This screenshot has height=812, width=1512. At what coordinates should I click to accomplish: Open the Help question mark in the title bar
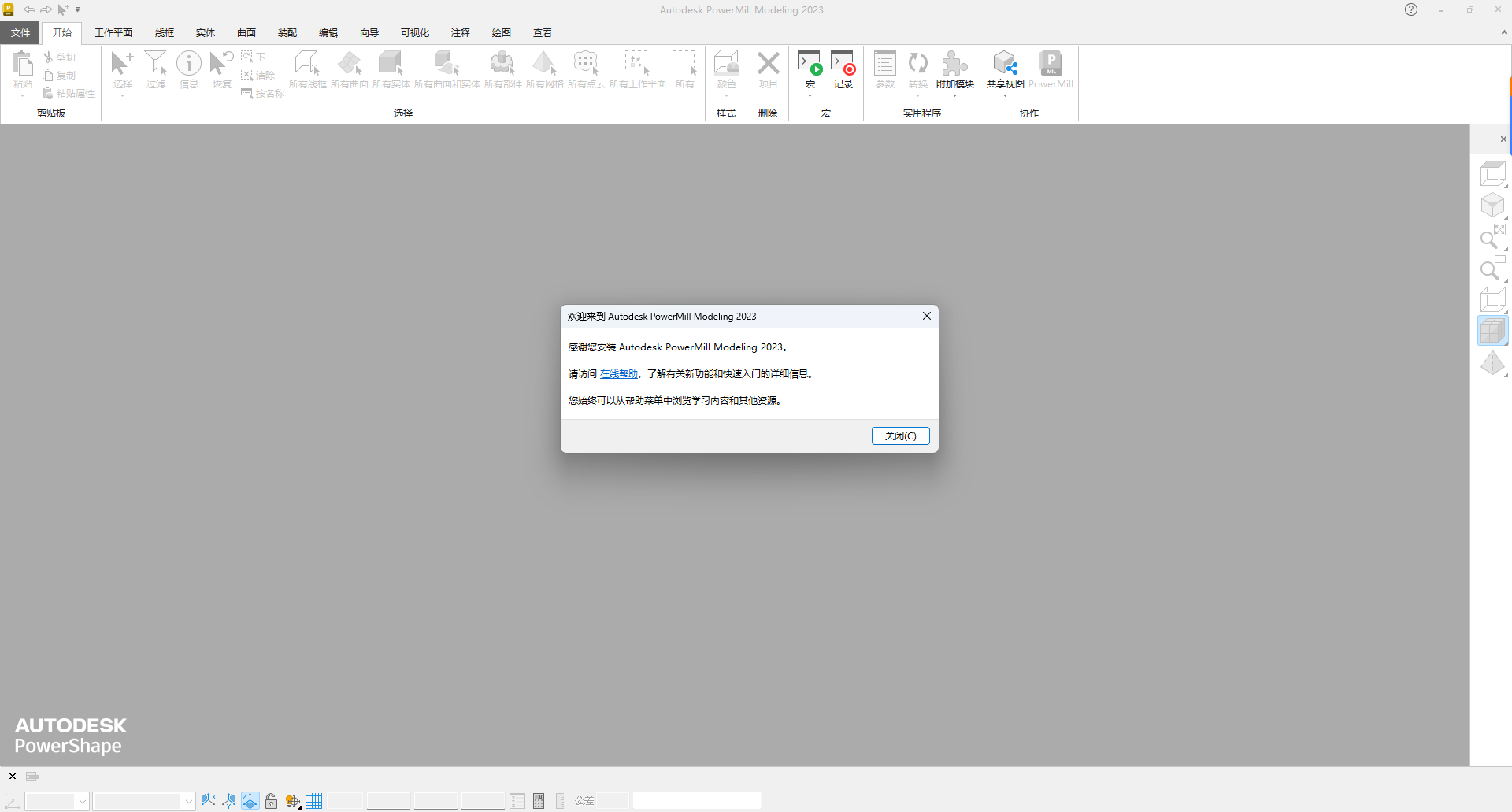[1410, 9]
